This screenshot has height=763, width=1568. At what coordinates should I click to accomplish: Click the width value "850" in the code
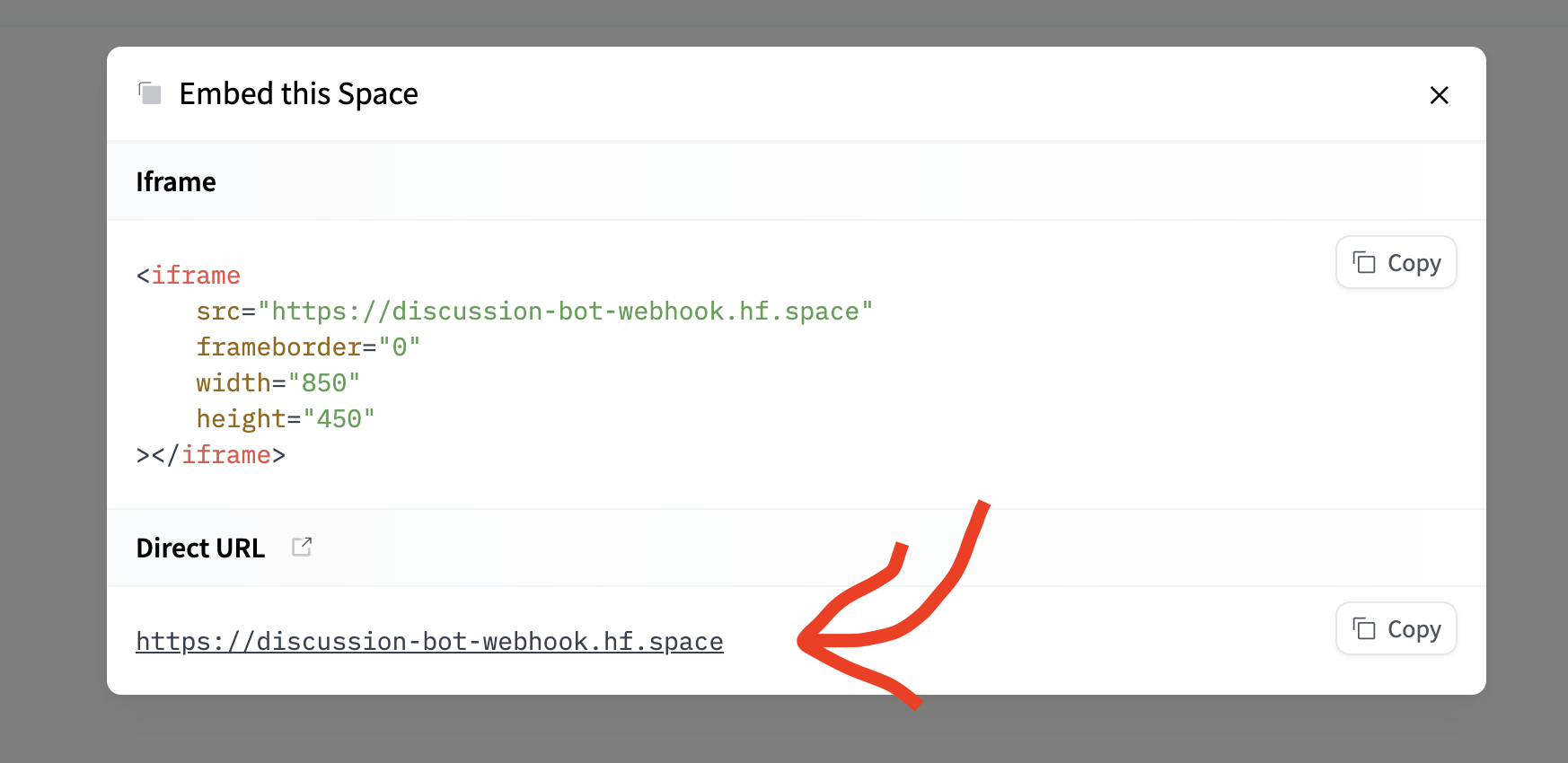(x=323, y=383)
